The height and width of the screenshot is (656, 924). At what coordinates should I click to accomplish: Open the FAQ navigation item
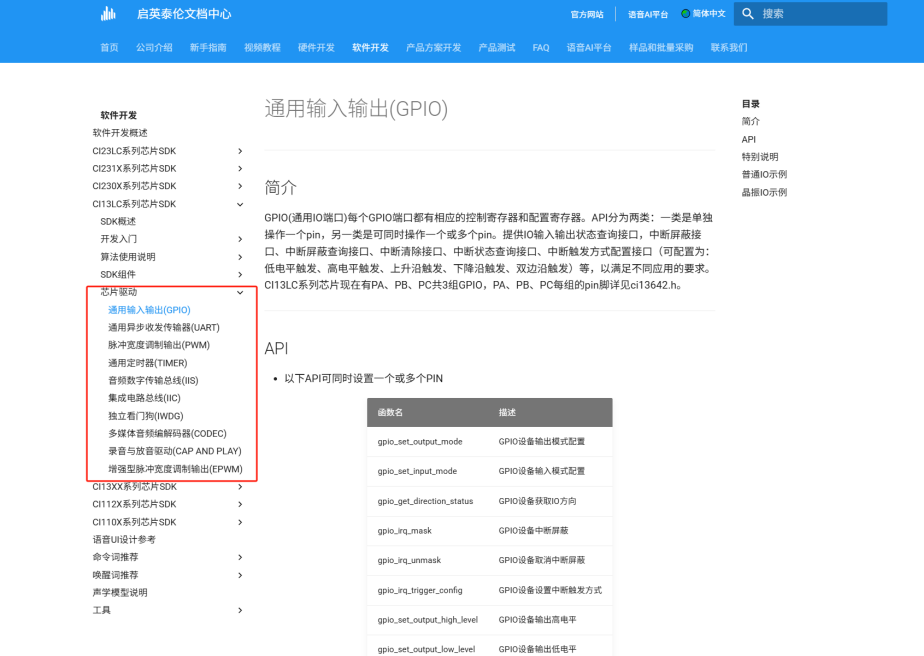(x=541, y=48)
